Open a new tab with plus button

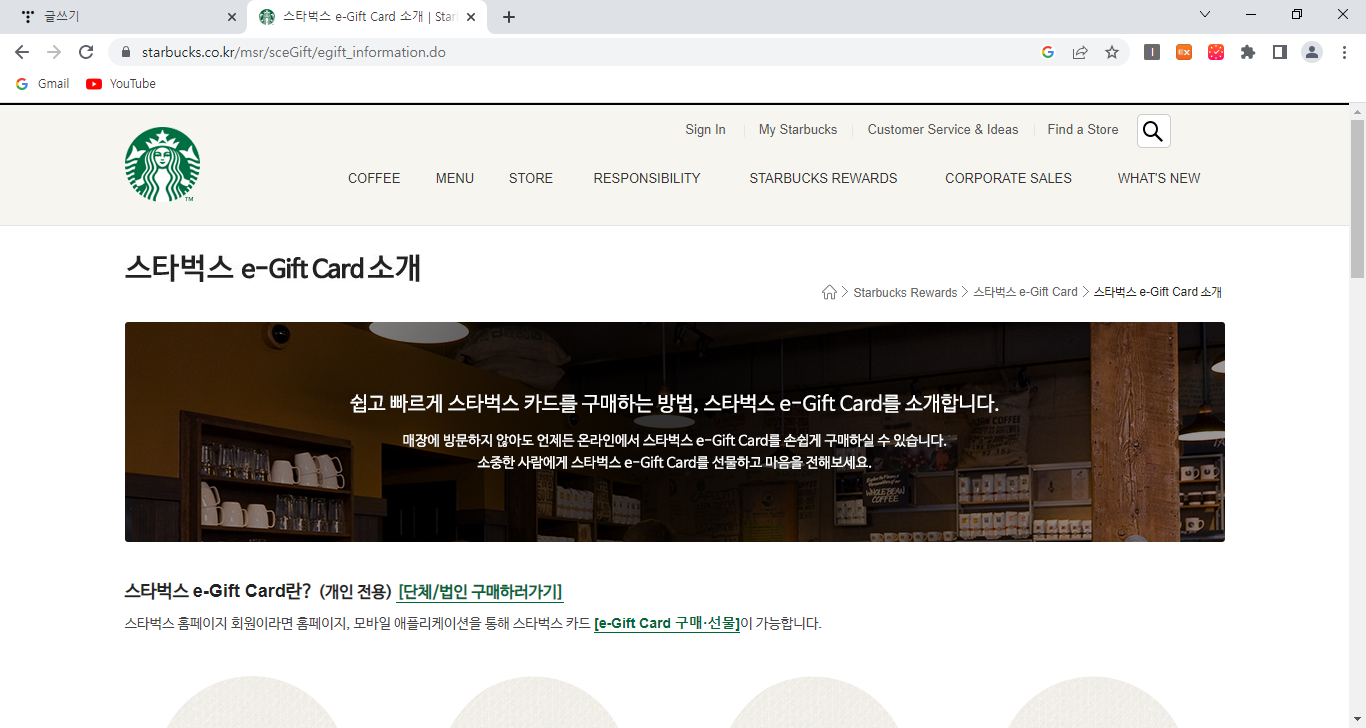509,17
